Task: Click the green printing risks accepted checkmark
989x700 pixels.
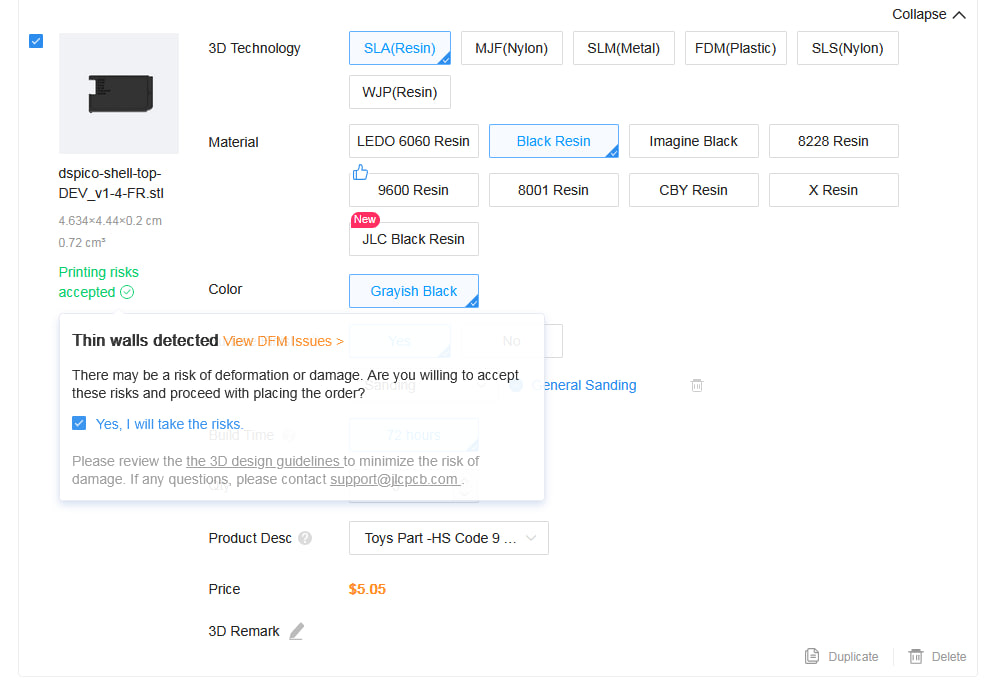Action: coord(126,292)
